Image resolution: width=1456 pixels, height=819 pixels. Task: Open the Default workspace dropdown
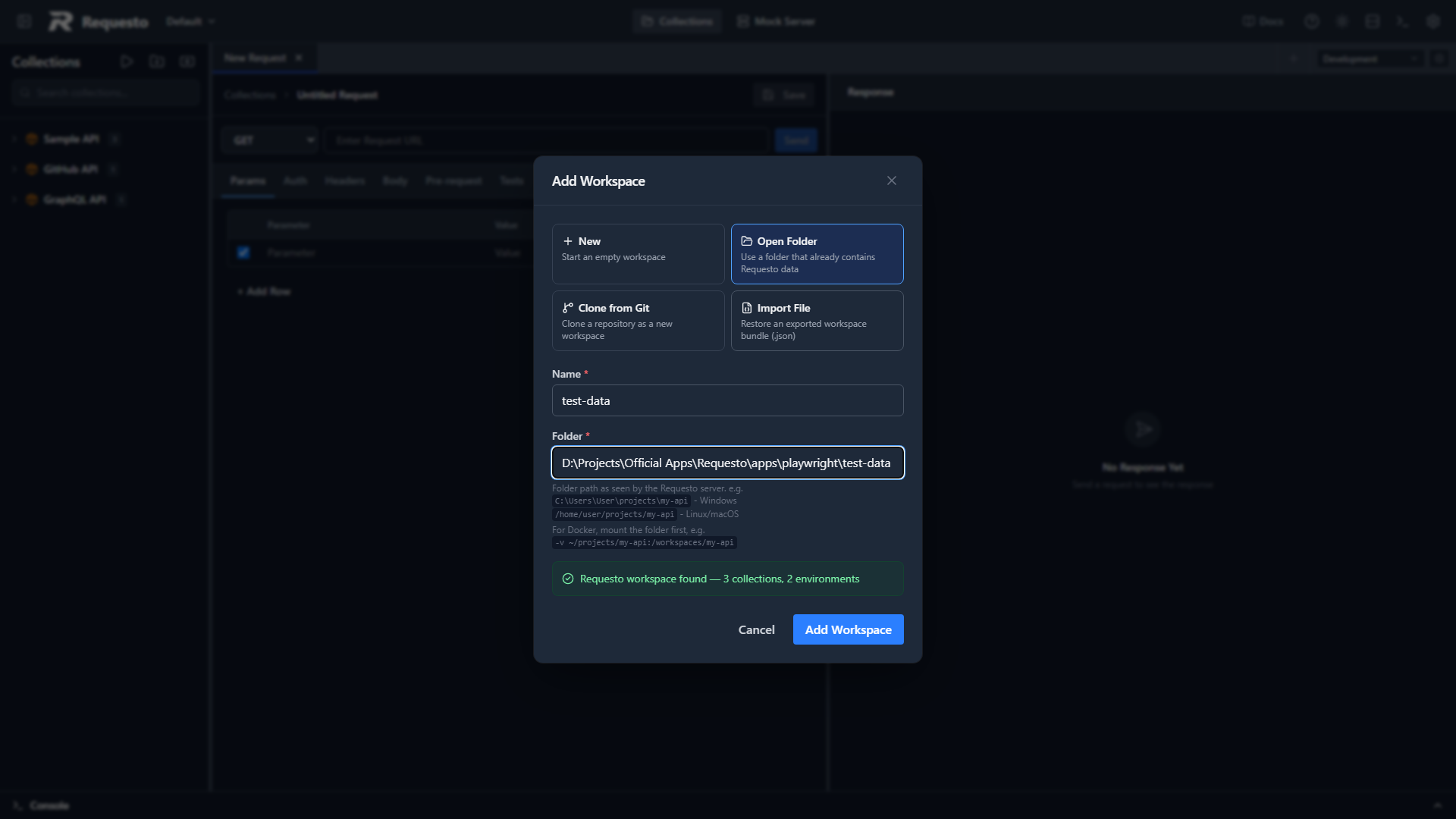pos(190,21)
